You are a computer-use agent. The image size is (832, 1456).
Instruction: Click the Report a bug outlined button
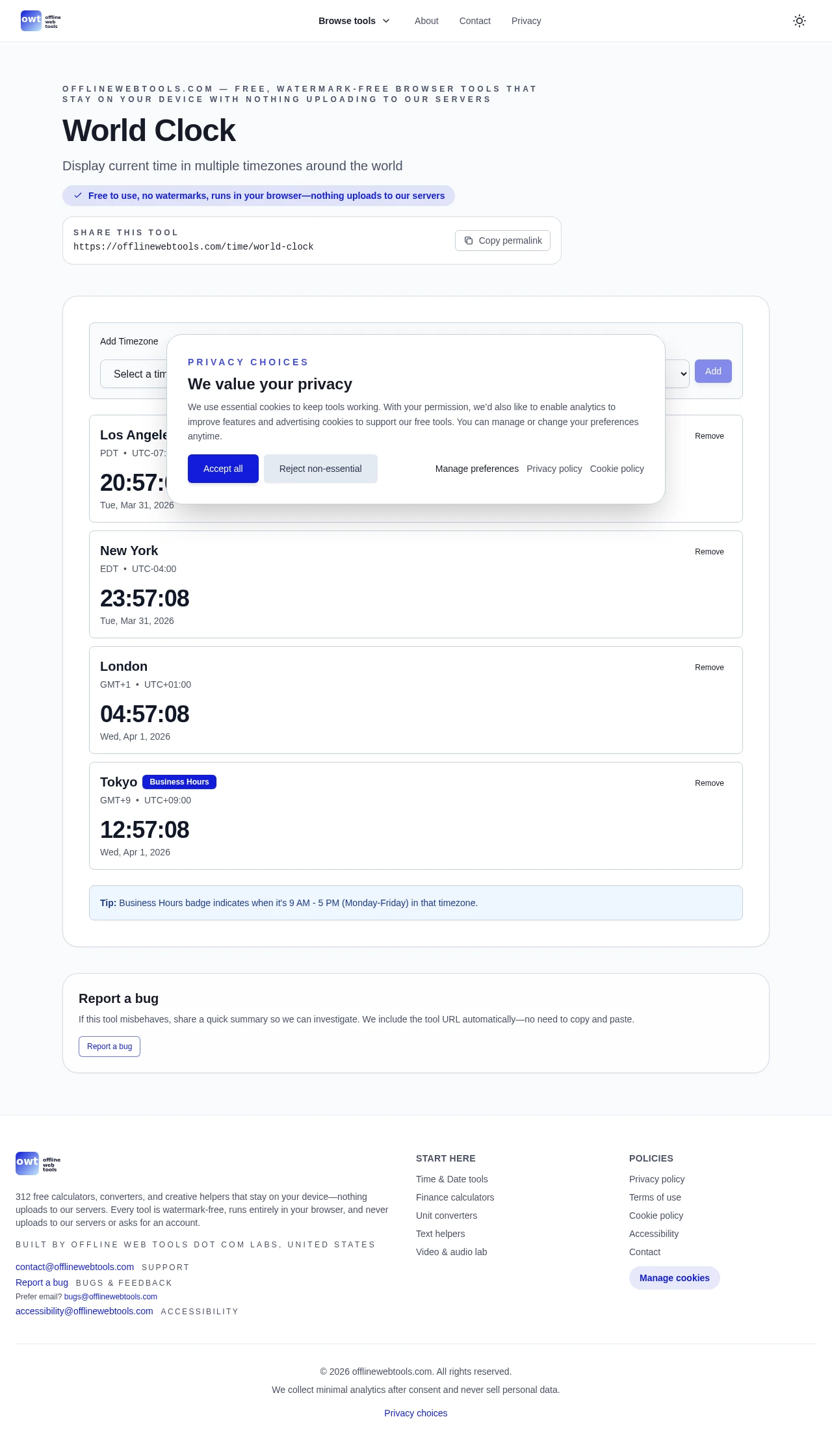(109, 1046)
